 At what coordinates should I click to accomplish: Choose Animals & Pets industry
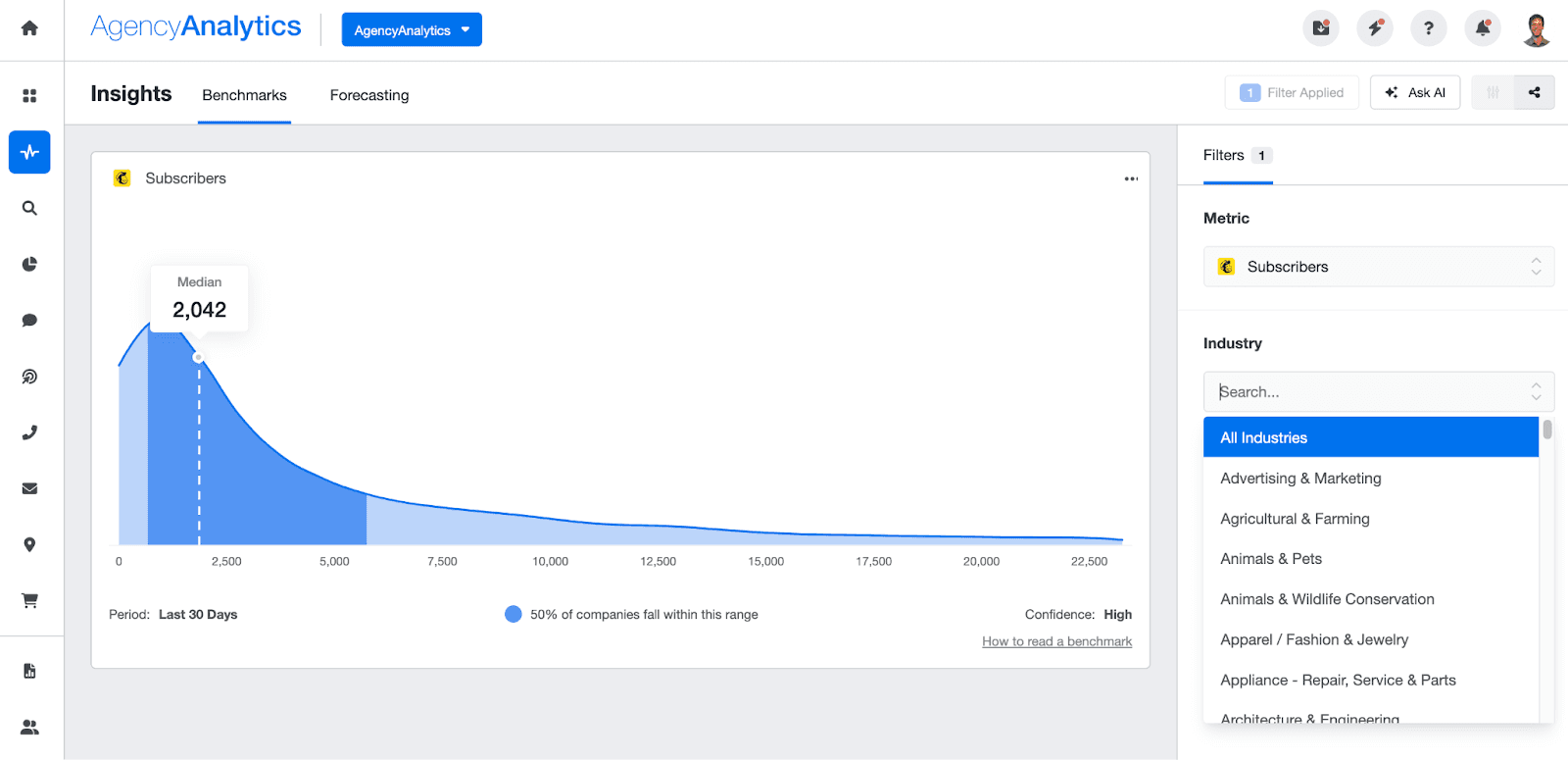[x=1371, y=559]
